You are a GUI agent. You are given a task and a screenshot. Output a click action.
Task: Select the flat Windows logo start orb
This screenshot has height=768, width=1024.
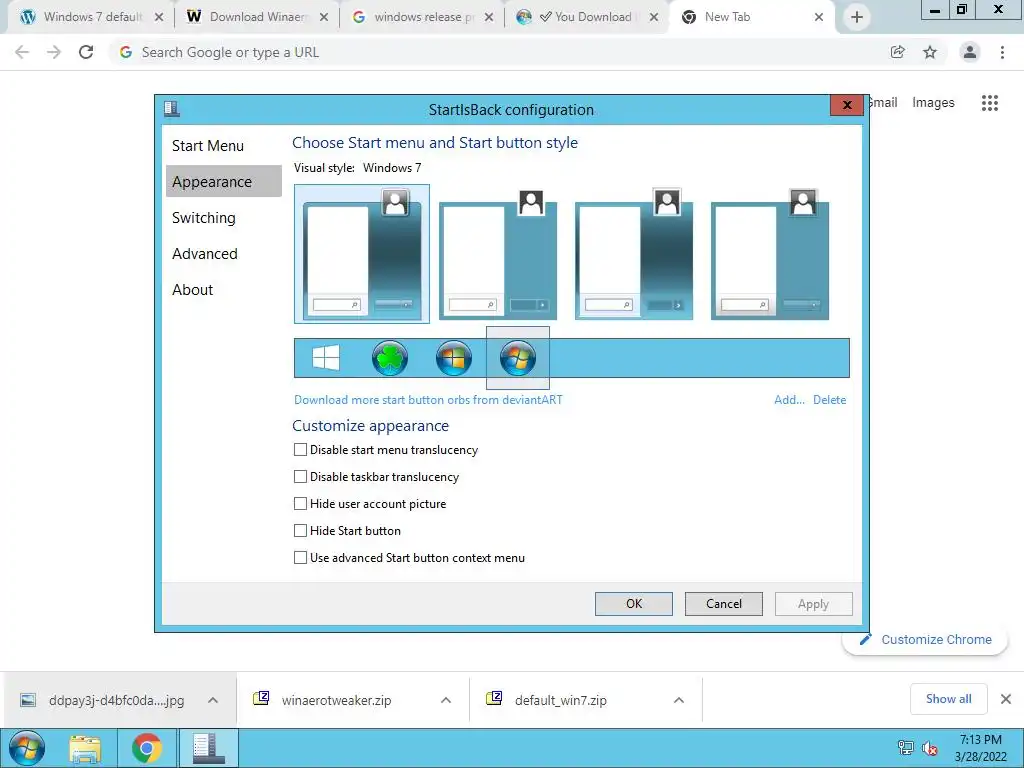point(326,358)
